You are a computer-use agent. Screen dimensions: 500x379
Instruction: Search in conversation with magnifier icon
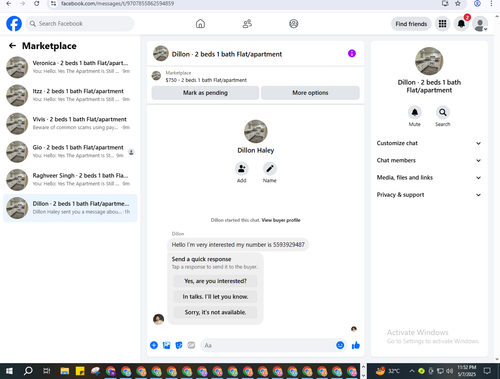[443, 112]
